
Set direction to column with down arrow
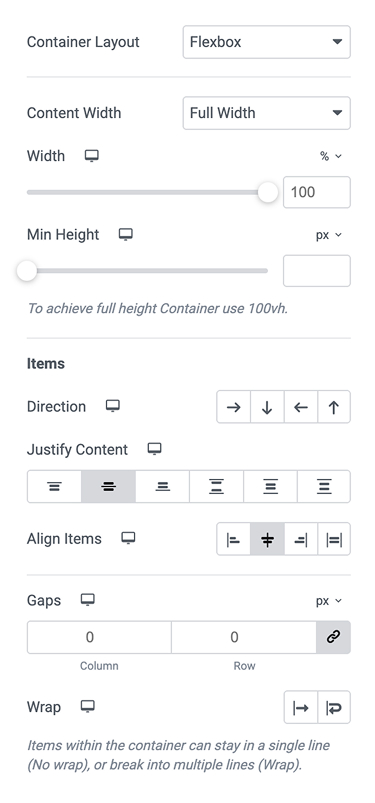[267, 407]
